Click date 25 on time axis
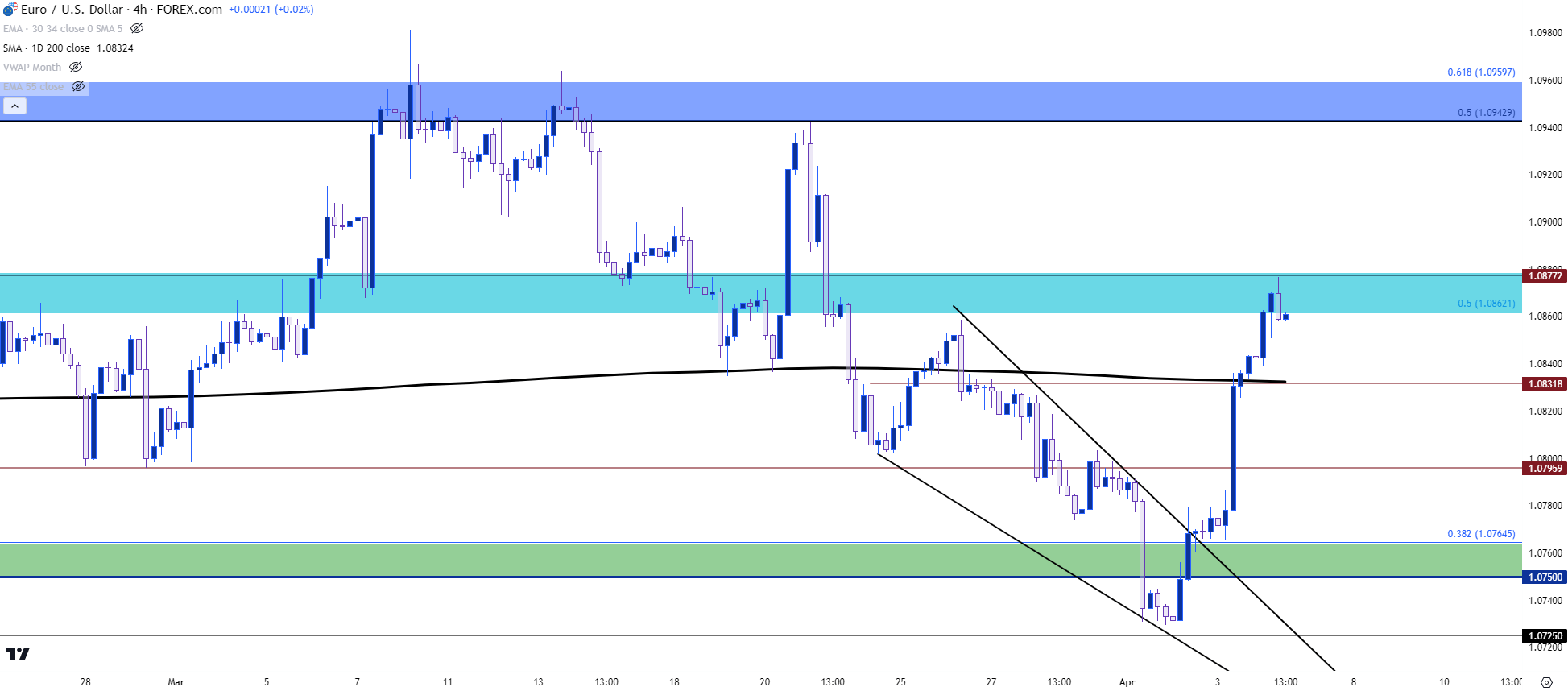Screen dimensions: 1568x691 click(900, 682)
